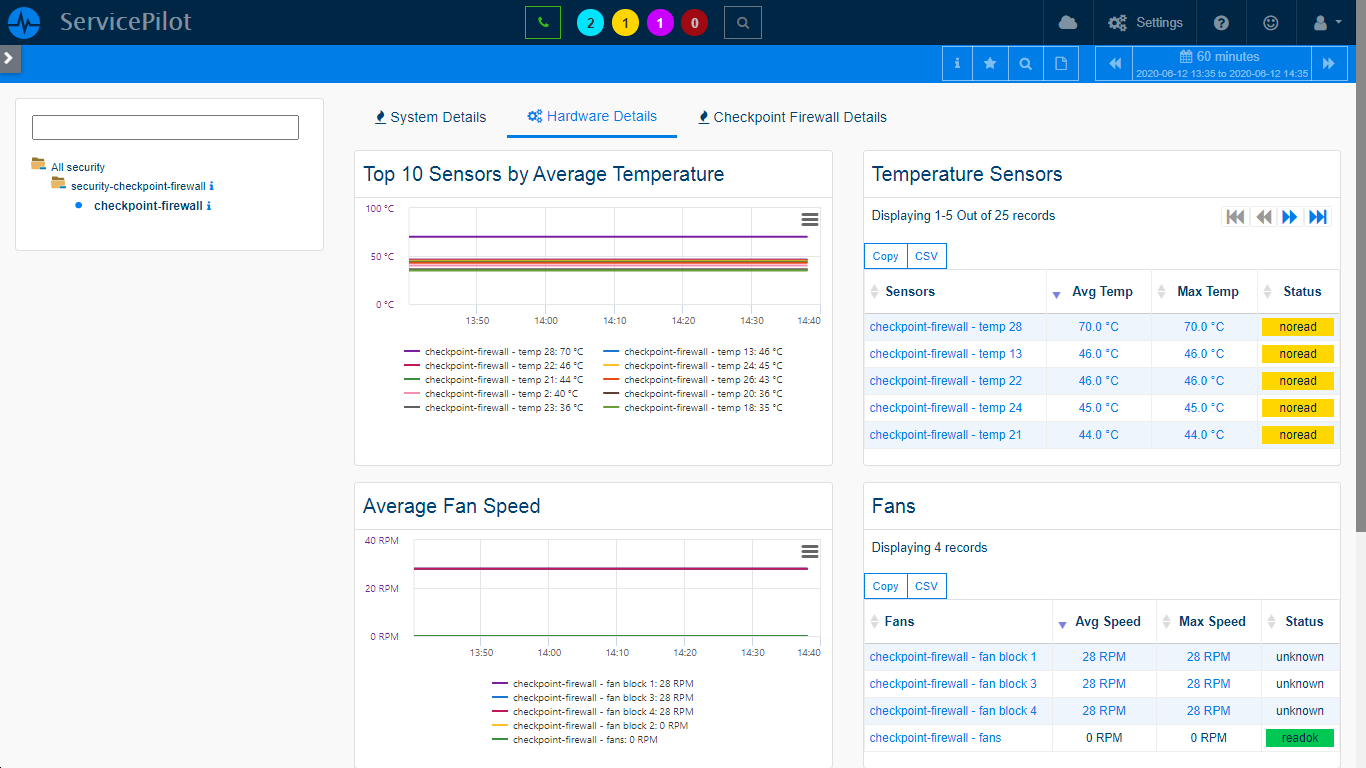The image size is (1366, 768).
Task: Click the star favorite icon in blue toolbar
Action: 990,64
